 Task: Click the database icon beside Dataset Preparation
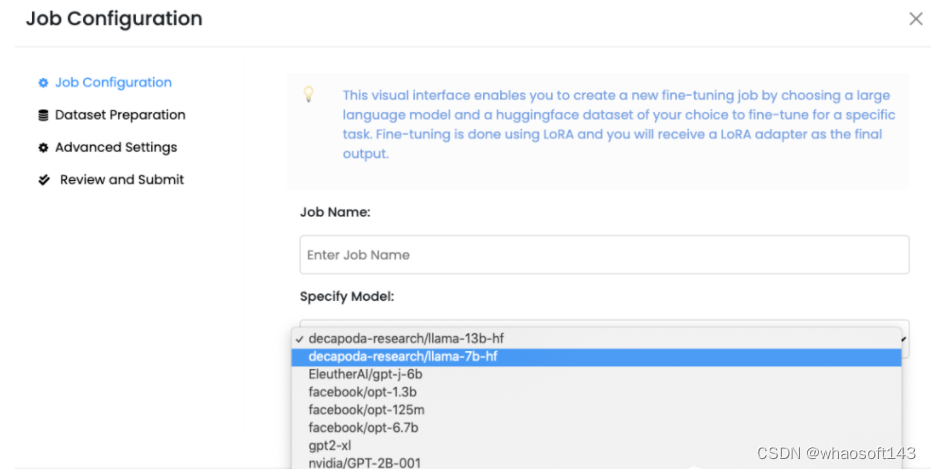click(43, 115)
